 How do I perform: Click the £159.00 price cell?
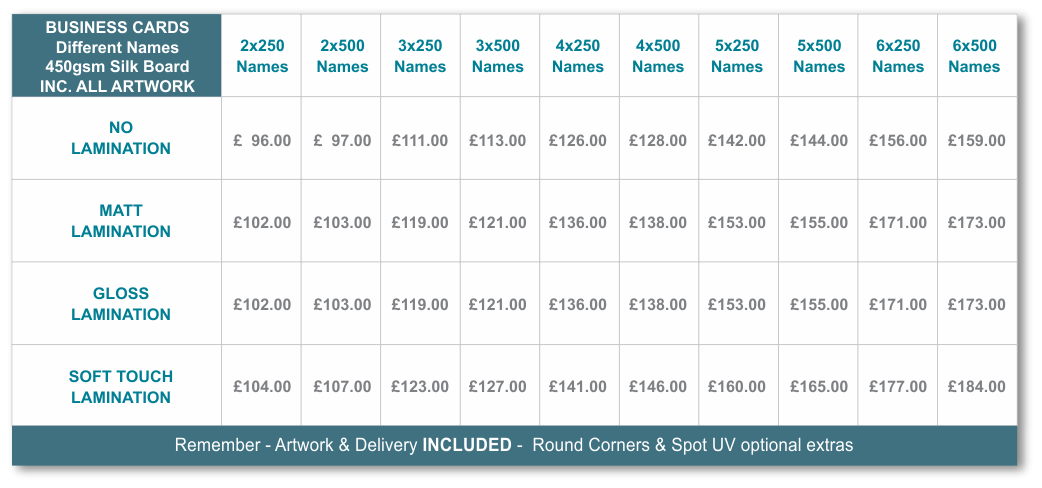(x=976, y=141)
